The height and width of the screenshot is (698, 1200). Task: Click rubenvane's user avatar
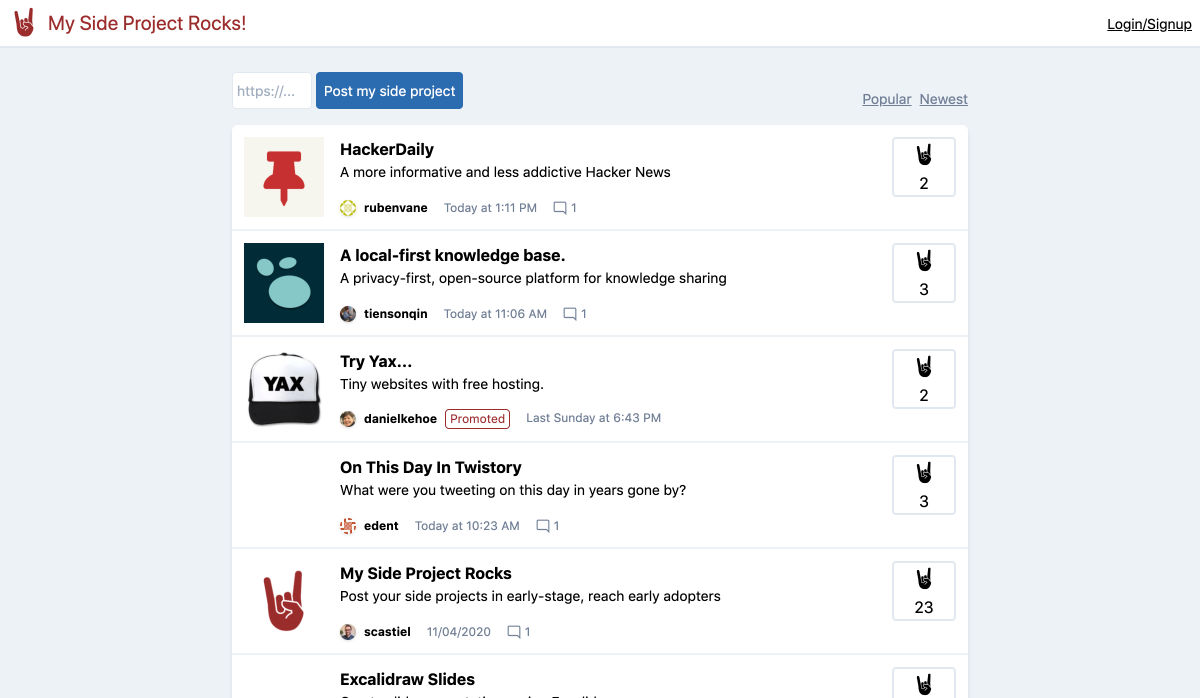click(x=348, y=208)
